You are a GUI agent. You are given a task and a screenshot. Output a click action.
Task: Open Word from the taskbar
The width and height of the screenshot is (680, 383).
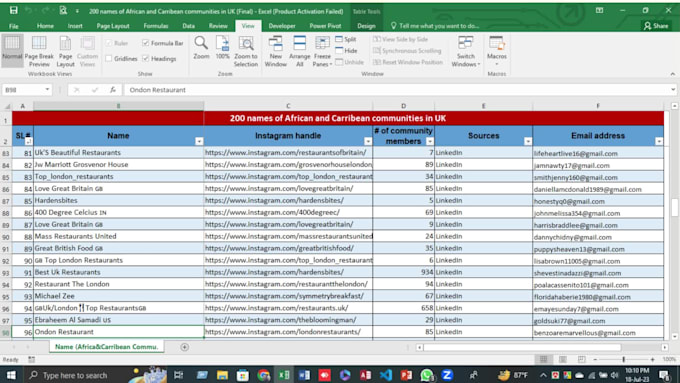tap(304, 375)
